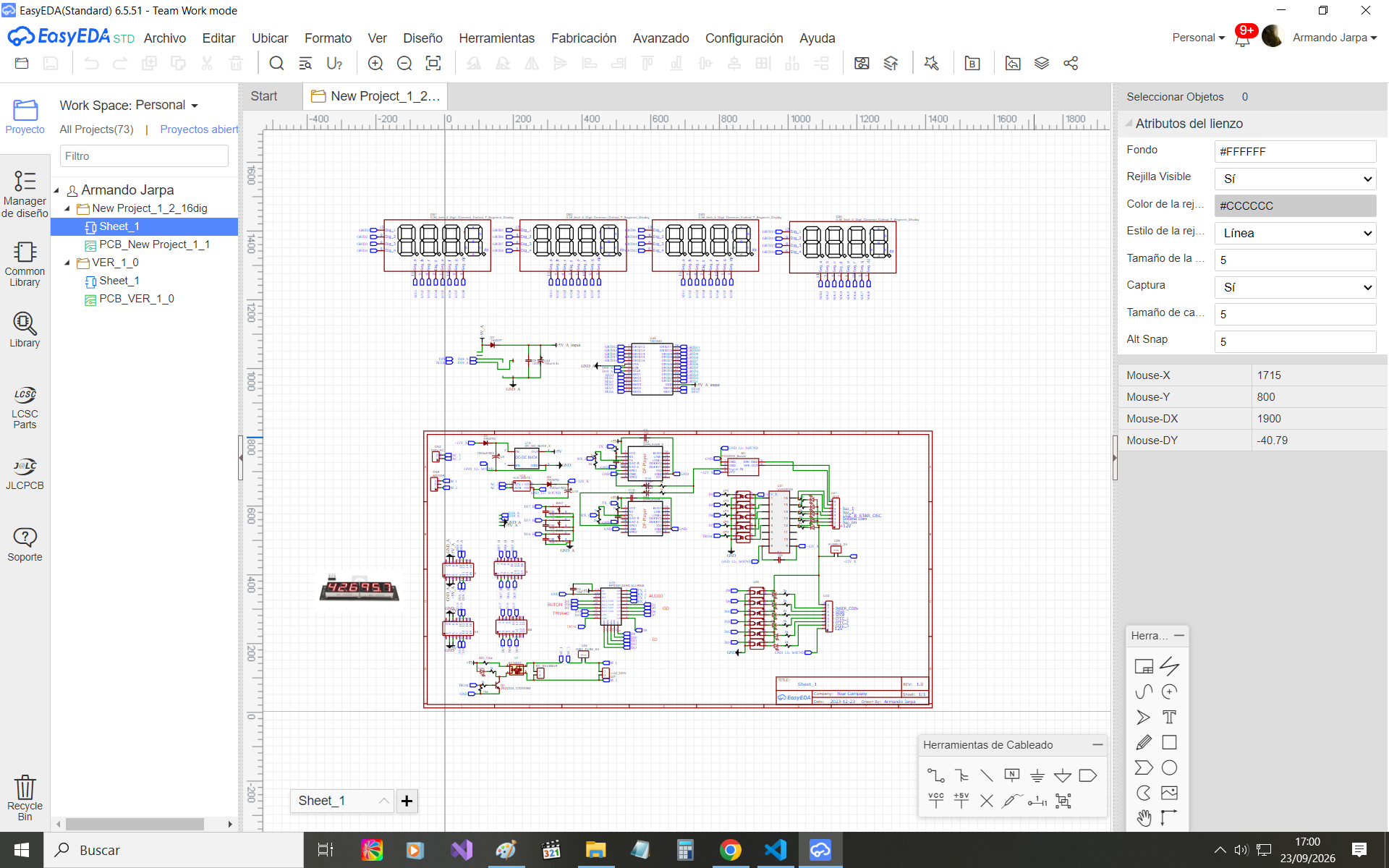Place a GND ground symbol
Screen dimensions: 1389x868
click(1037, 775)
